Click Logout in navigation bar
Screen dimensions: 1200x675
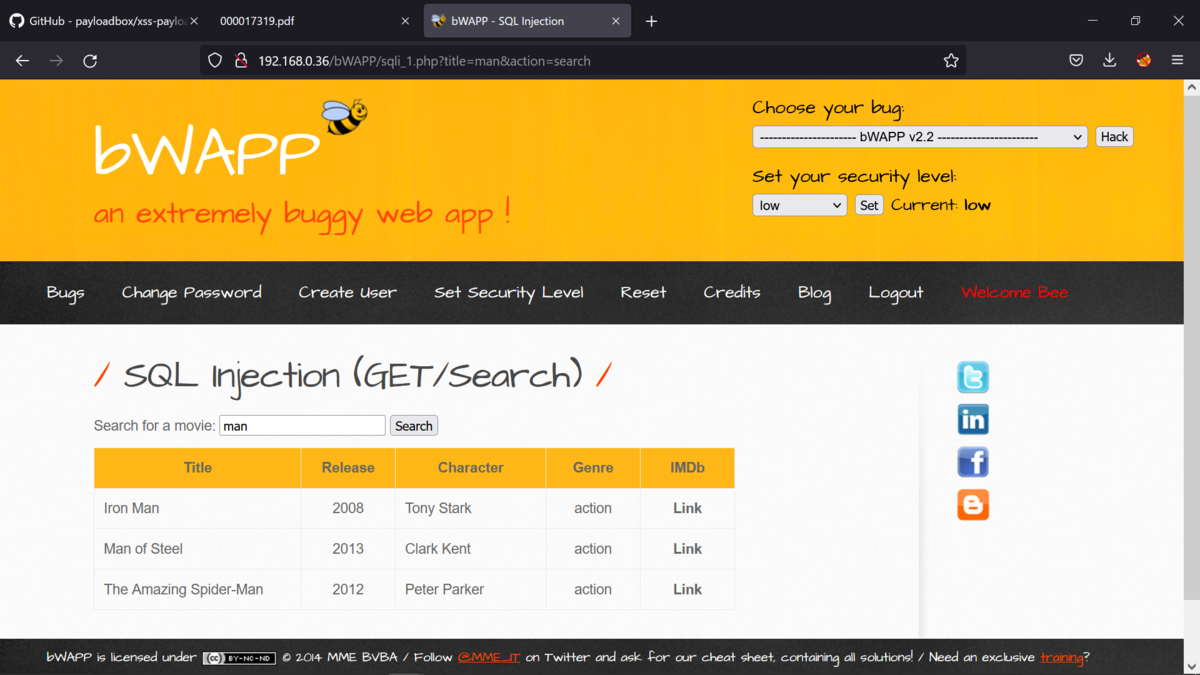click(896, 293)
